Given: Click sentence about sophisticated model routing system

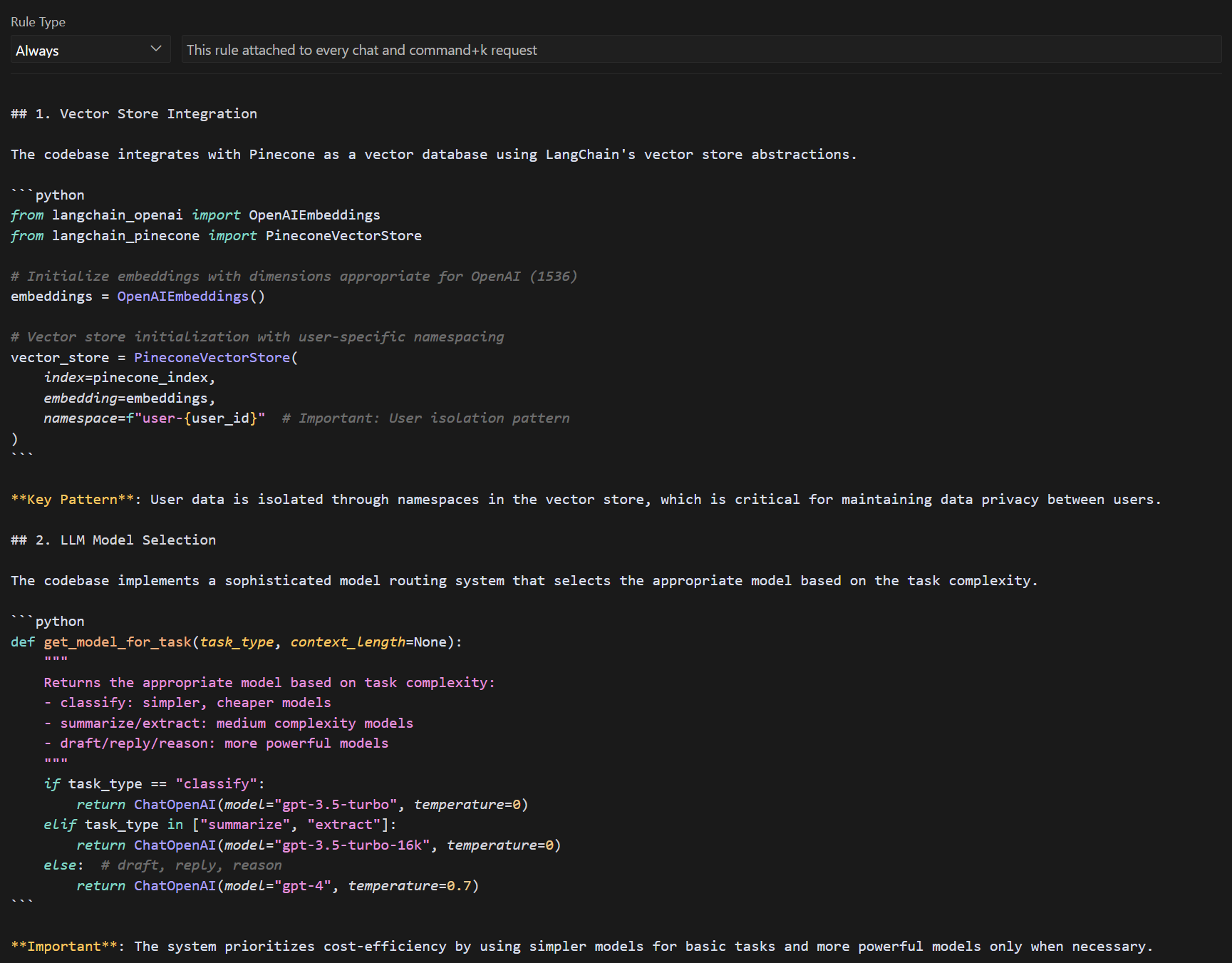Looking at the screenshot, I should (x=524, y=580).
